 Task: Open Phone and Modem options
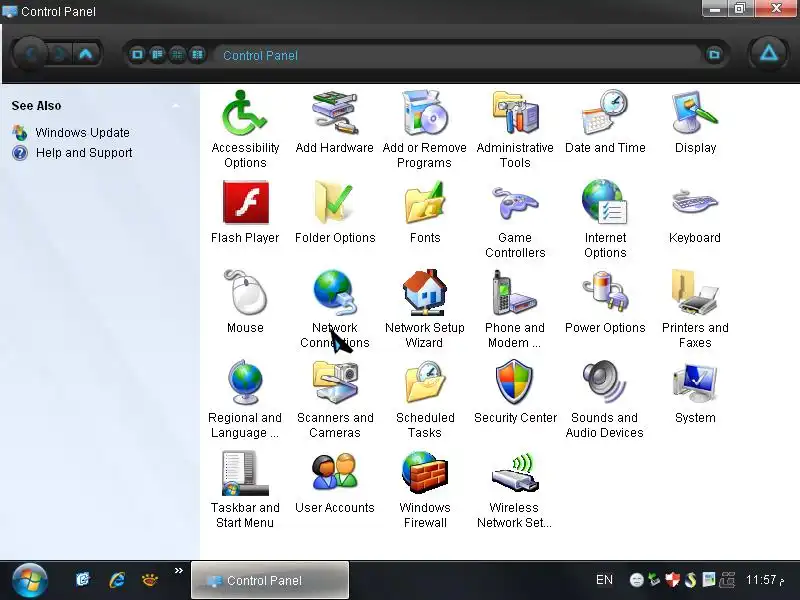click(x=515, y=309)
